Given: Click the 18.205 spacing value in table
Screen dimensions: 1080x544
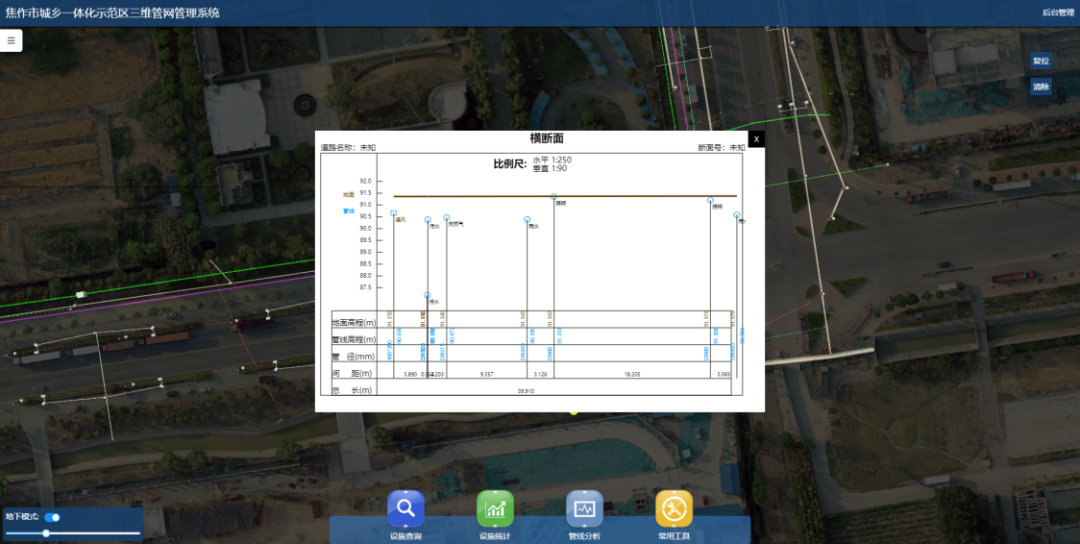Looking at the screenshot, I should (x=632, y=373).
